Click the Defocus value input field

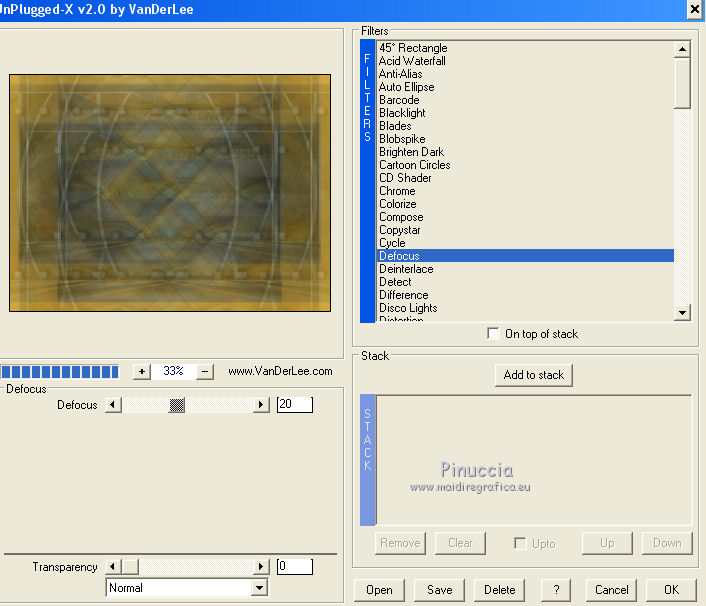click(294, 405)
